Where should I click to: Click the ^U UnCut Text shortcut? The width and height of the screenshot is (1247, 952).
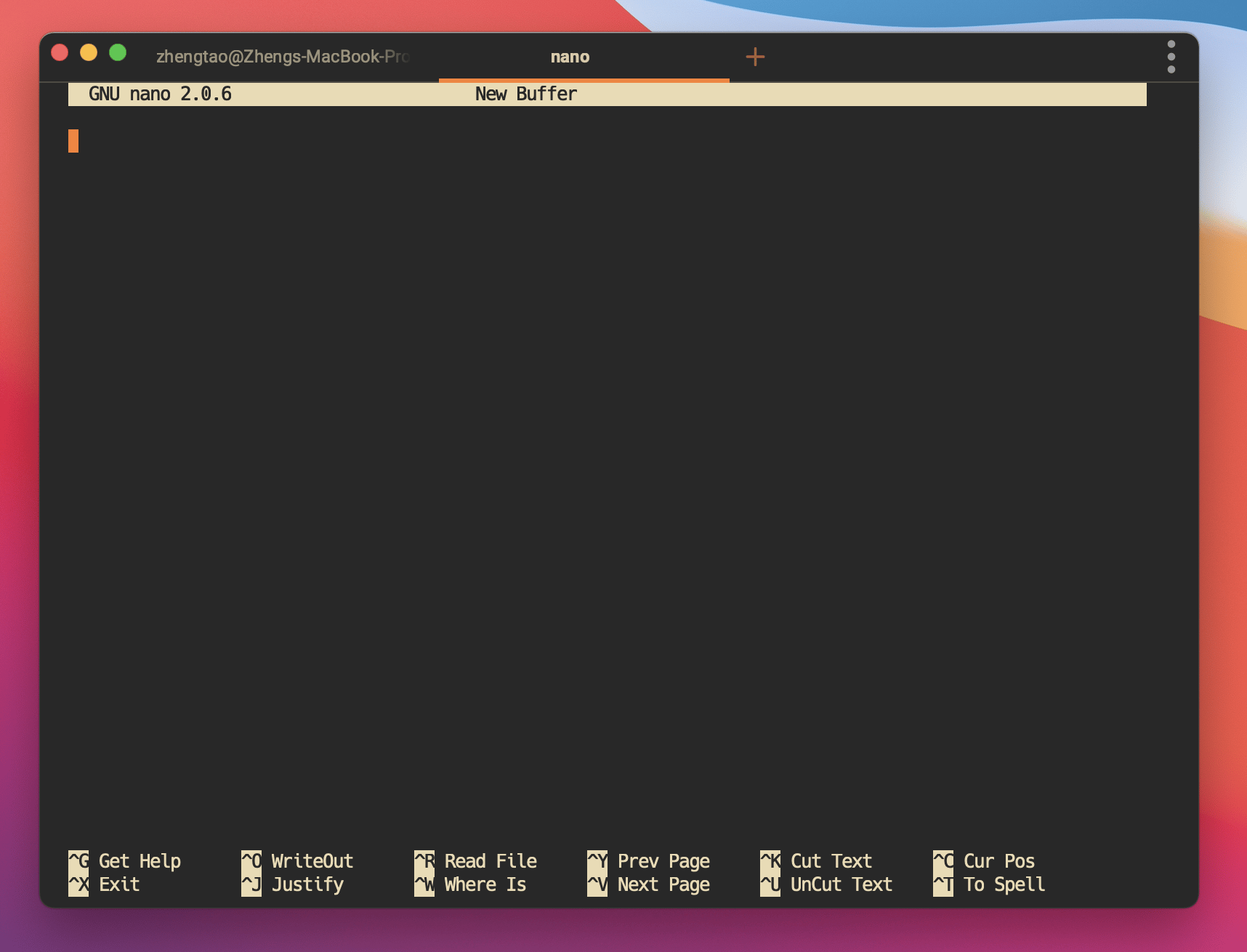(x=826, y=884)
